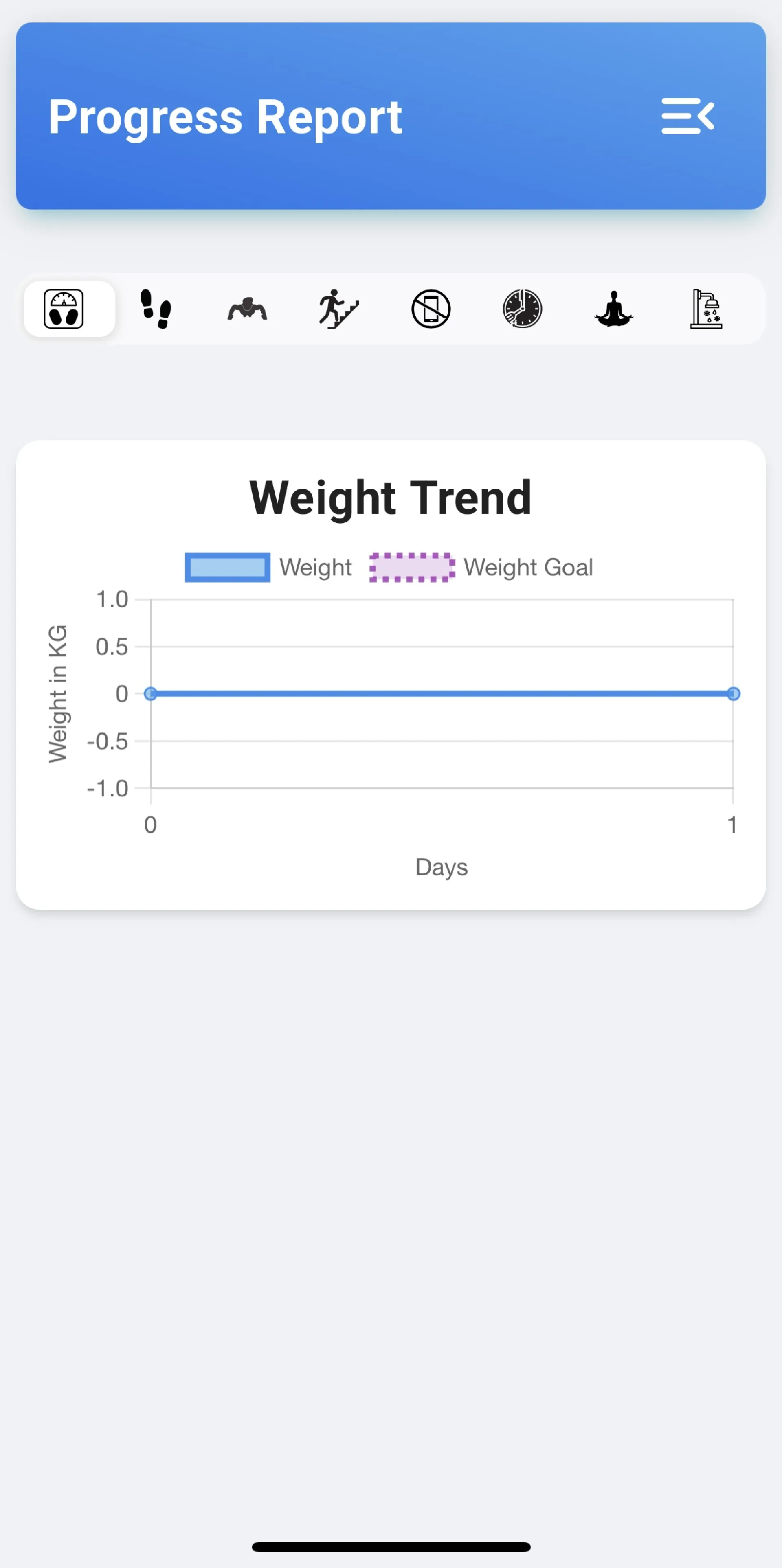This screenshot has height=1568, width=782.
Task: Click the Weight Trend chart title
Action: coord(391,497)
